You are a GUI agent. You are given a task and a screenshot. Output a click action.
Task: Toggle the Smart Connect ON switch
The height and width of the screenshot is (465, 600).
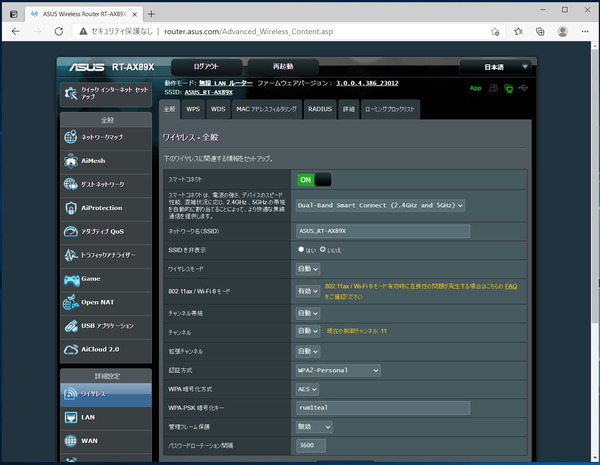[x=314, y=179]
